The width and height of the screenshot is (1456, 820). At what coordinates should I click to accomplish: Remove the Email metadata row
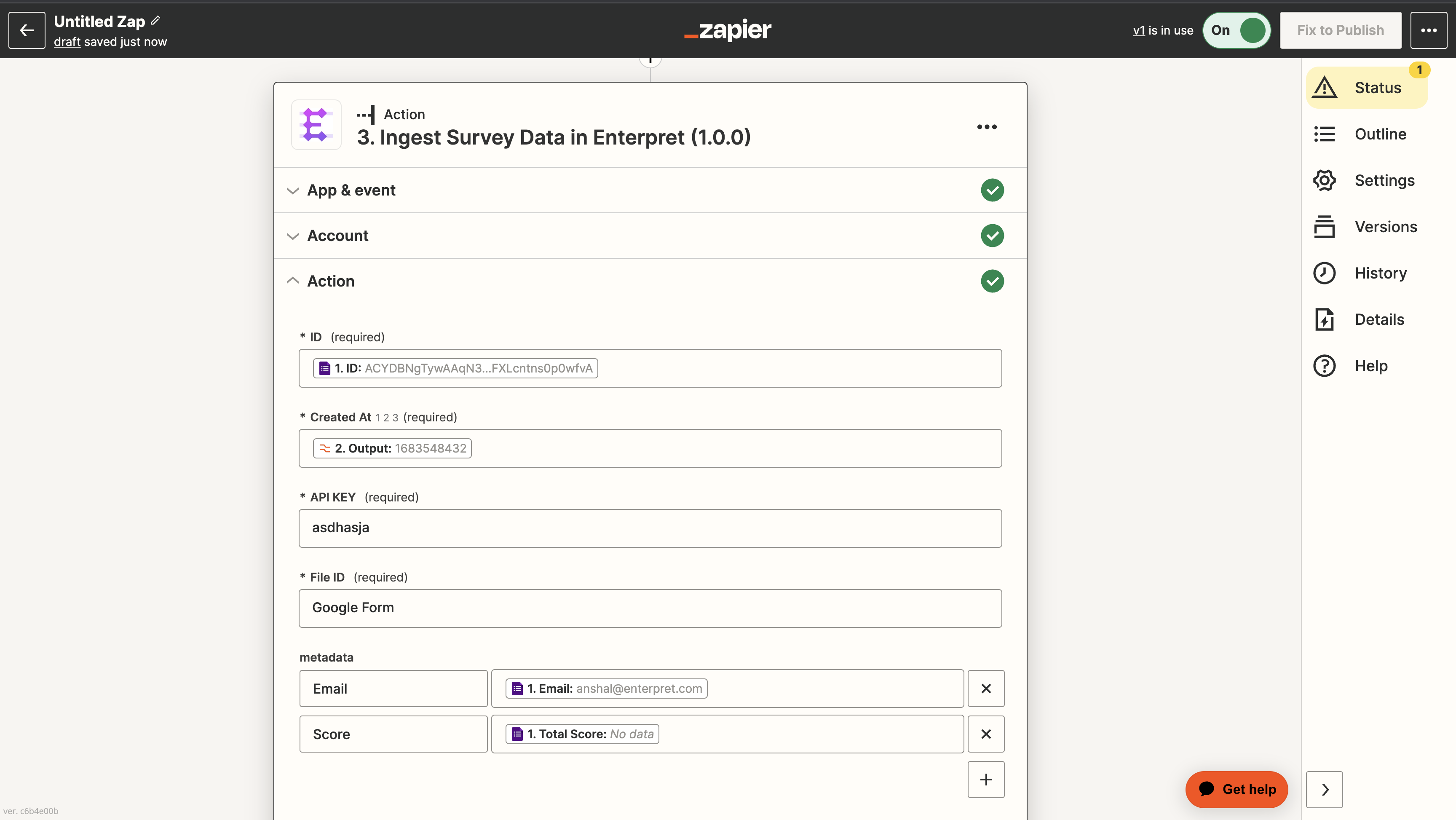986,688
